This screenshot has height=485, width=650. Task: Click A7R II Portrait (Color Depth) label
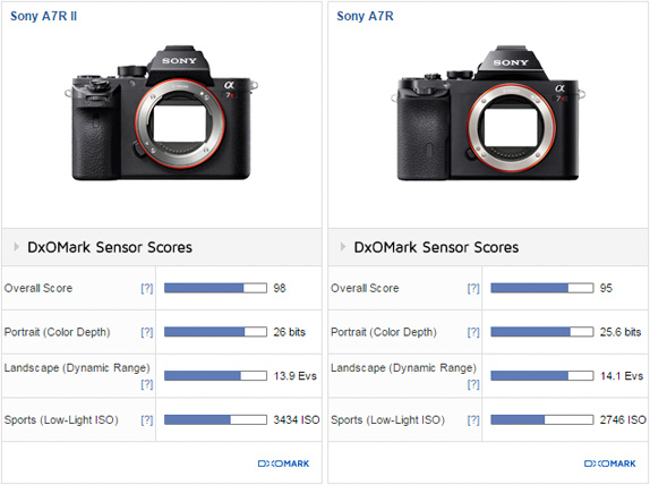tap(57, 332)
